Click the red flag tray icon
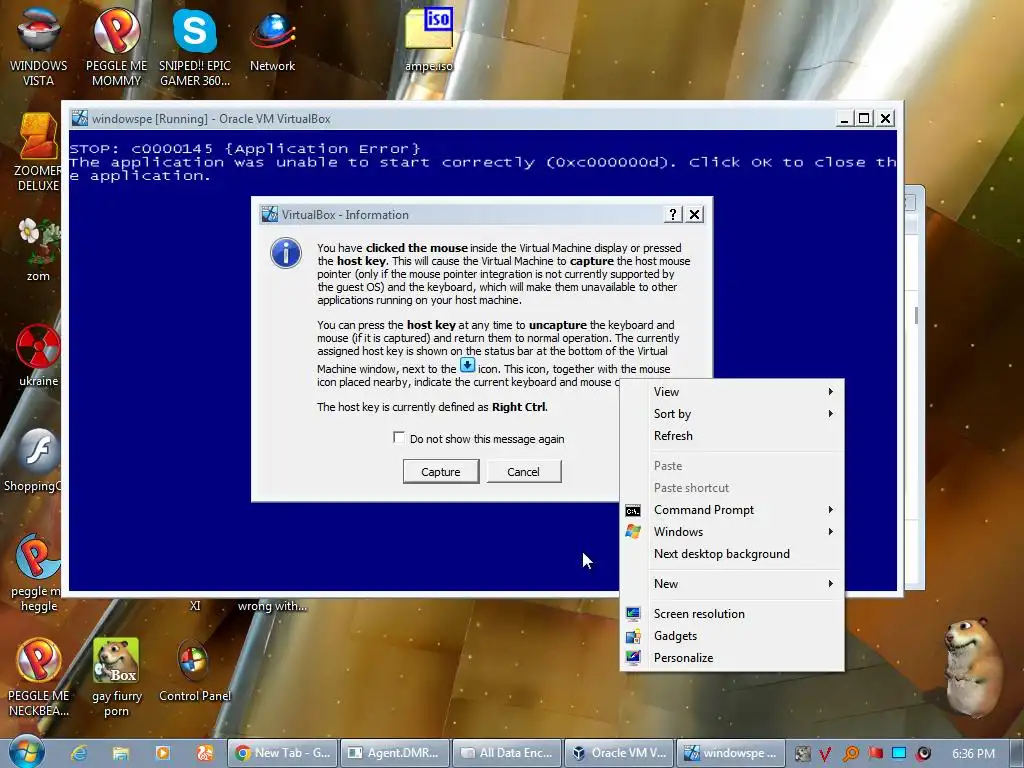The width and height of the screenshot is (1024, 768). click(875, 754)
